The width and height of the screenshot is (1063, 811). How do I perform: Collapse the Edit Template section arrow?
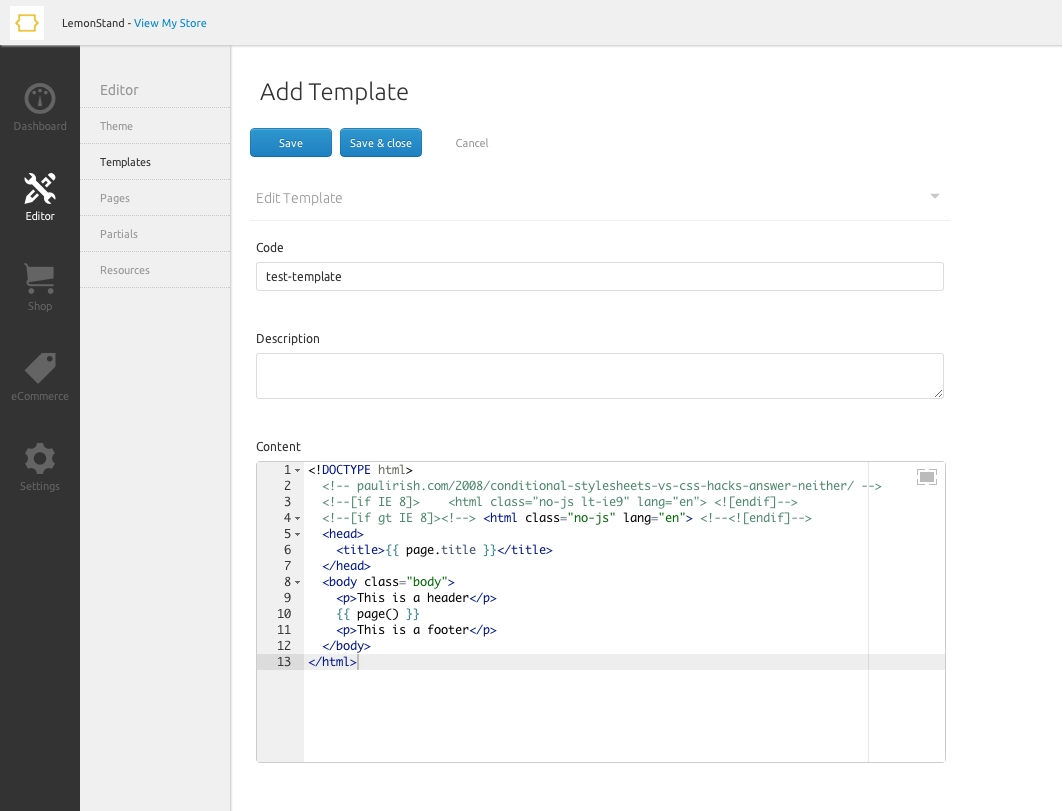tap(935, 196)
